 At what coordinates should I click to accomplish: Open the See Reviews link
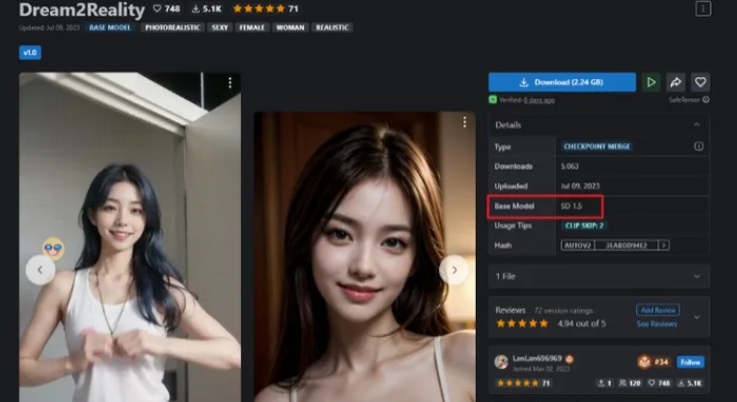[x=657, y=324]
